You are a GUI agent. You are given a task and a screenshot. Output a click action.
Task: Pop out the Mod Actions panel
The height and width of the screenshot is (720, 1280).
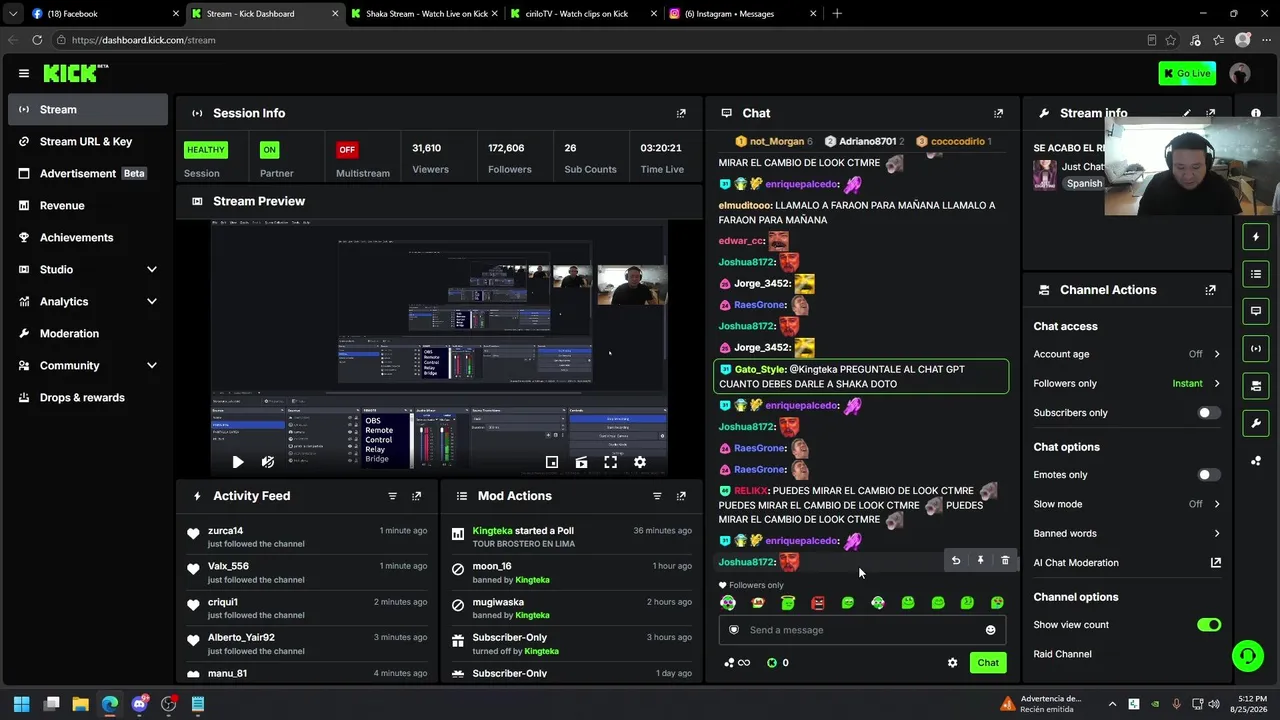(681, 496)
